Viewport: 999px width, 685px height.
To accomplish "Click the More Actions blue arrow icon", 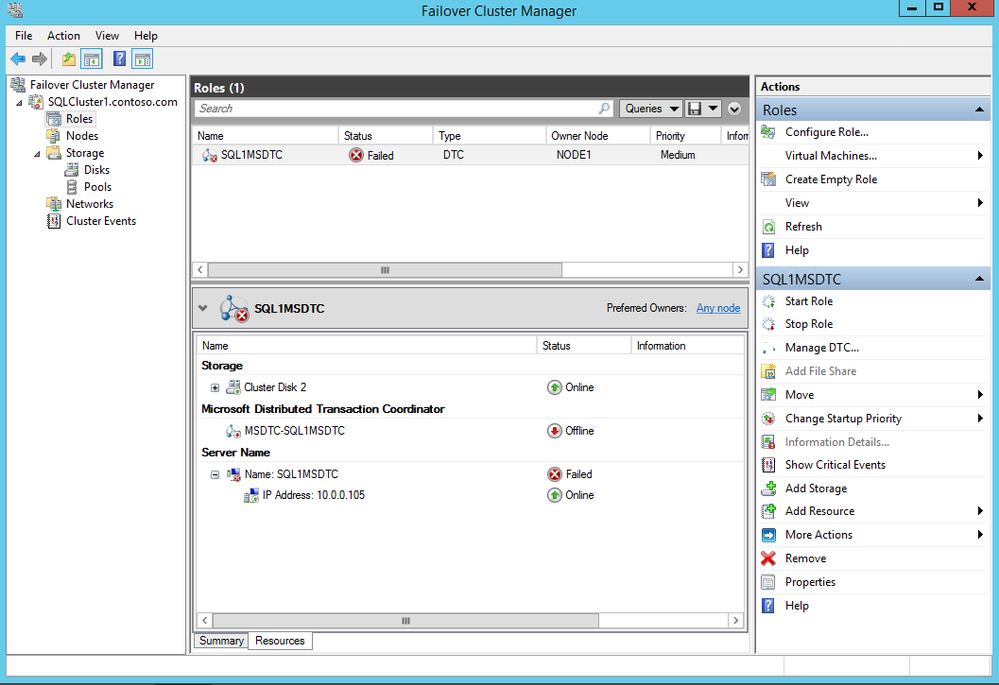I will pos(768,535).
